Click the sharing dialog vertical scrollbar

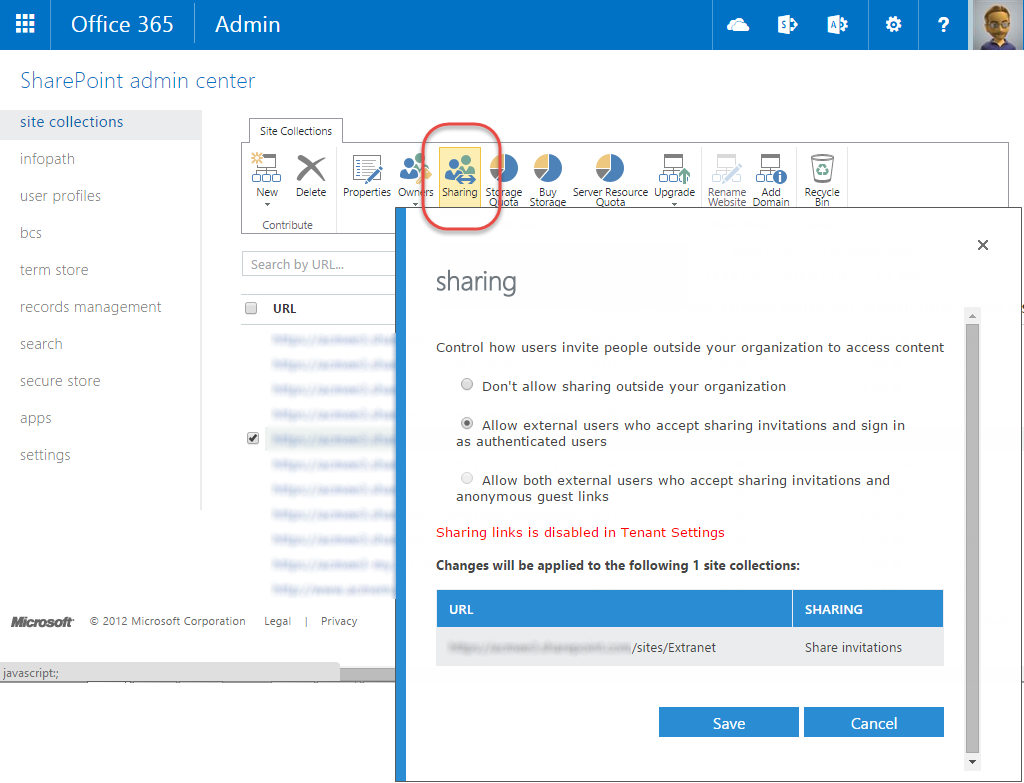972,540
